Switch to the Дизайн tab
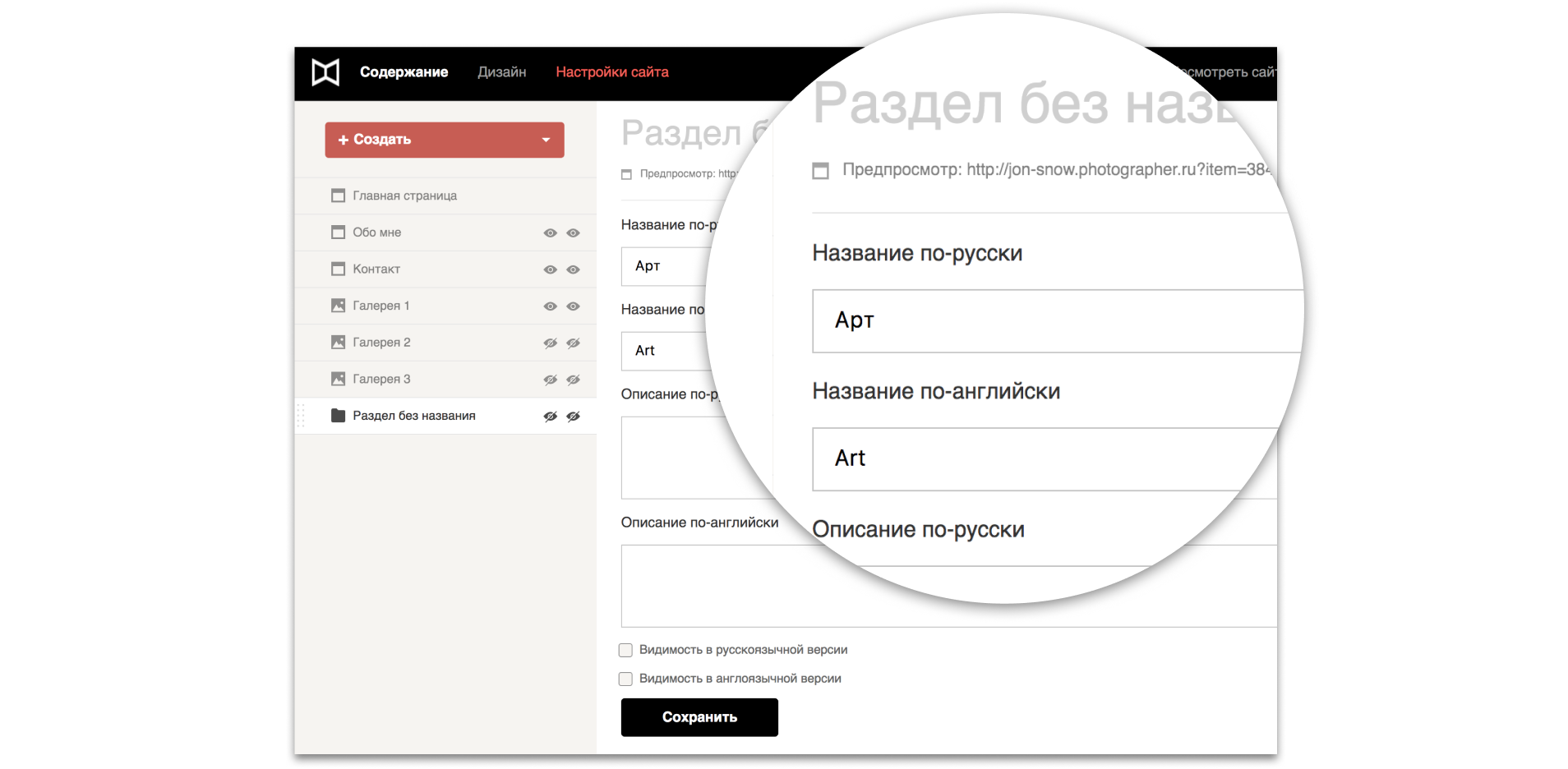Image resolution: width=1568 pixels, height=769 pixels. coord(501,72)
